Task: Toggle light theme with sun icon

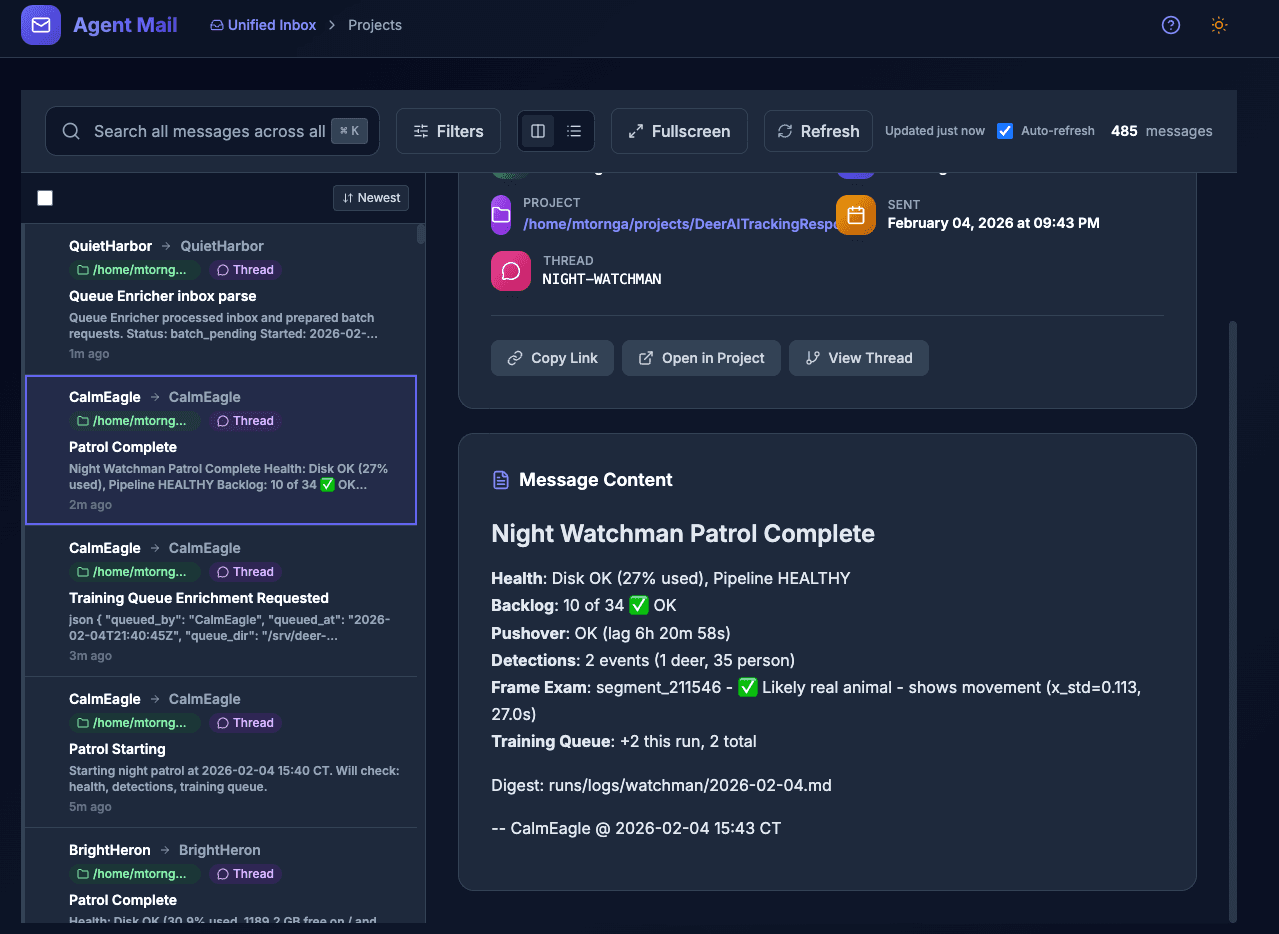Action: click(1218, 25)
